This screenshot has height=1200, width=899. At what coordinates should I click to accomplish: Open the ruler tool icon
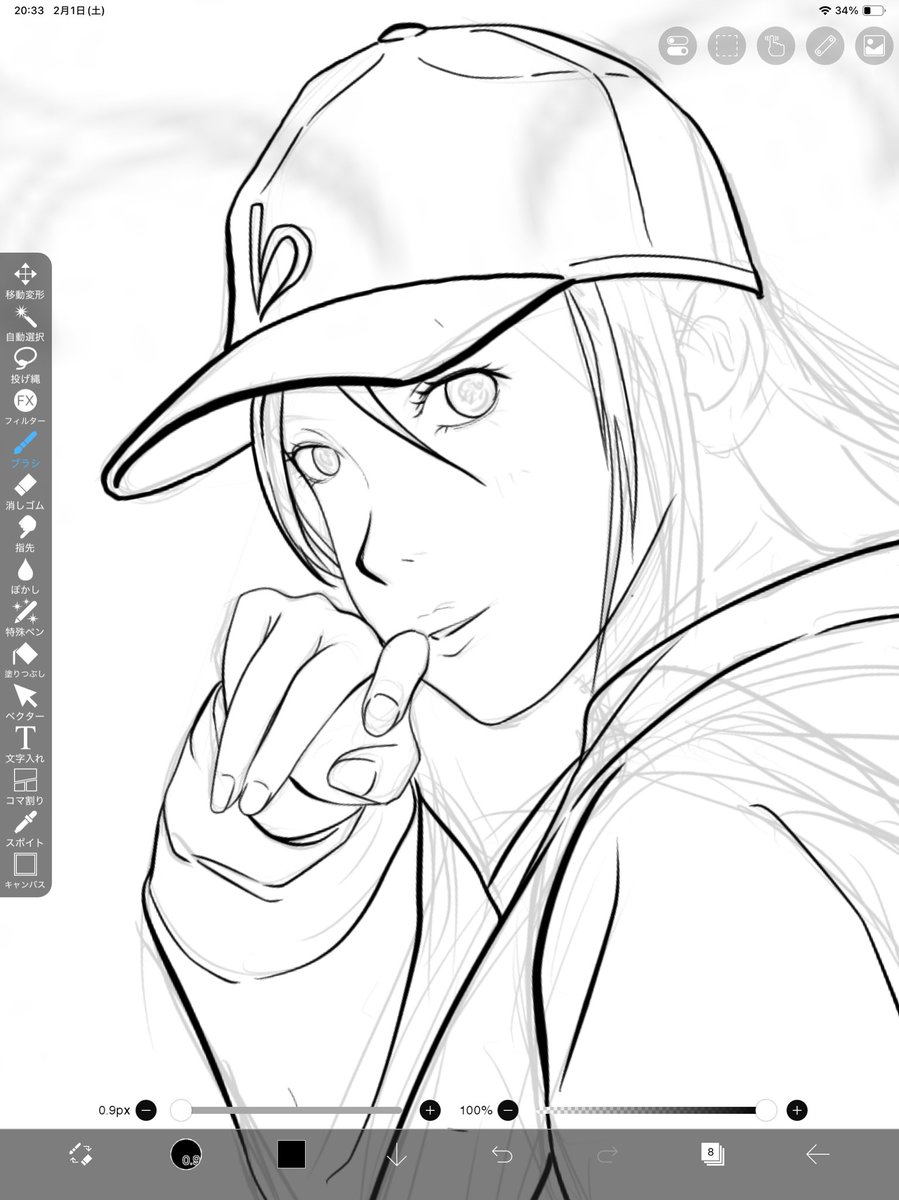pos(824,45)
